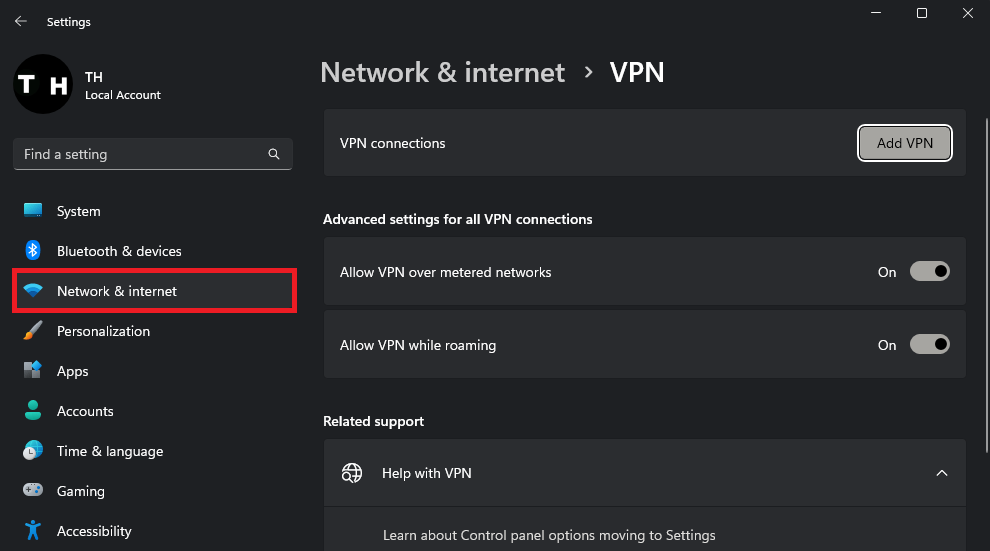Click the Gaming controller icon
Viewport: 990px width, 551px height.
[x=33, y=491]
